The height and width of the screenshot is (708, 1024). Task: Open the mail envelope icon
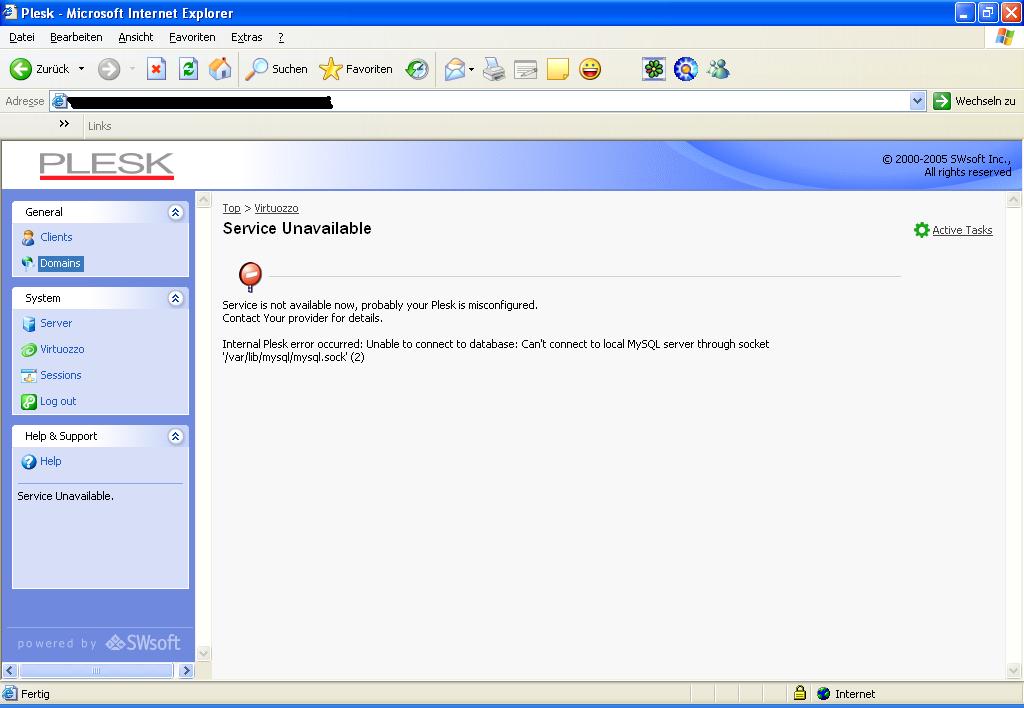(x=455, y=69)
